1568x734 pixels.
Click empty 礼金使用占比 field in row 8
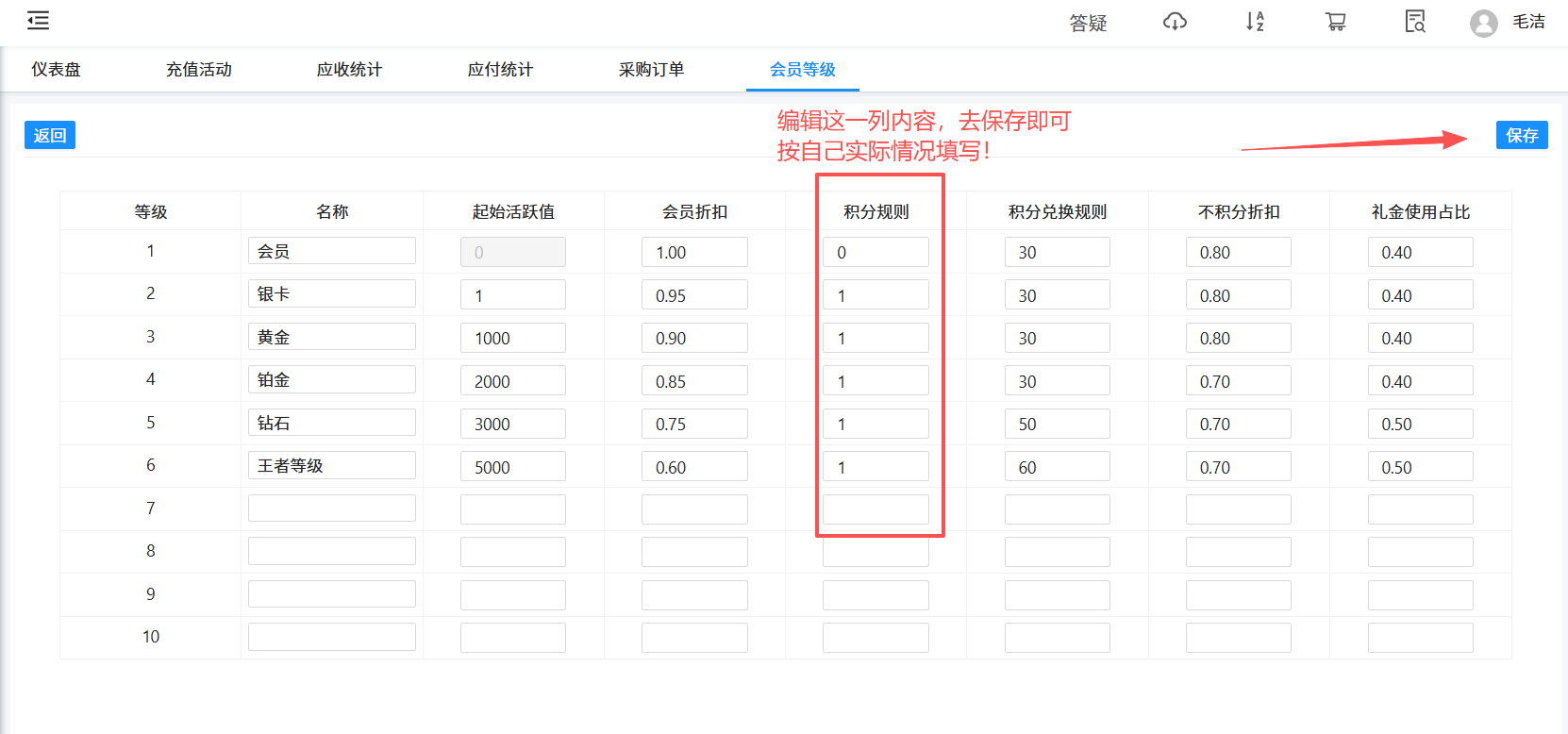[1421, 552]
